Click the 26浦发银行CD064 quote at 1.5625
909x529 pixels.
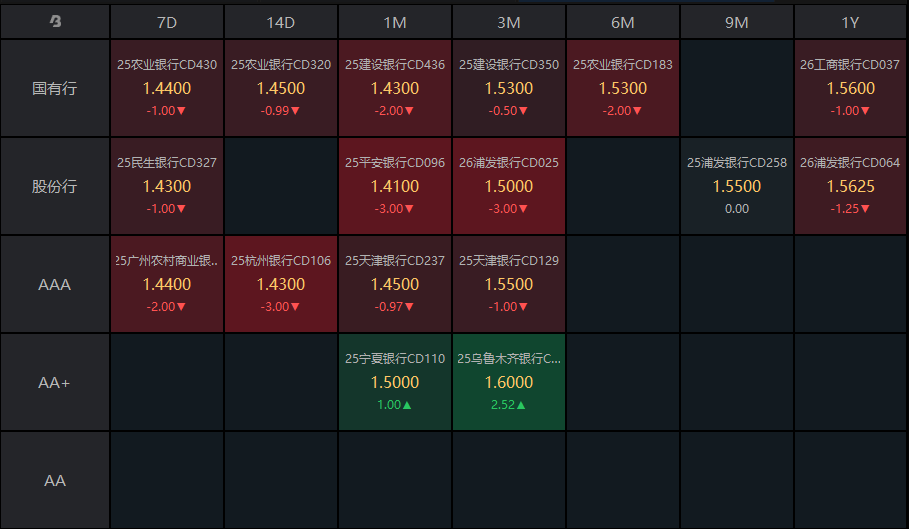coord(851,186)
